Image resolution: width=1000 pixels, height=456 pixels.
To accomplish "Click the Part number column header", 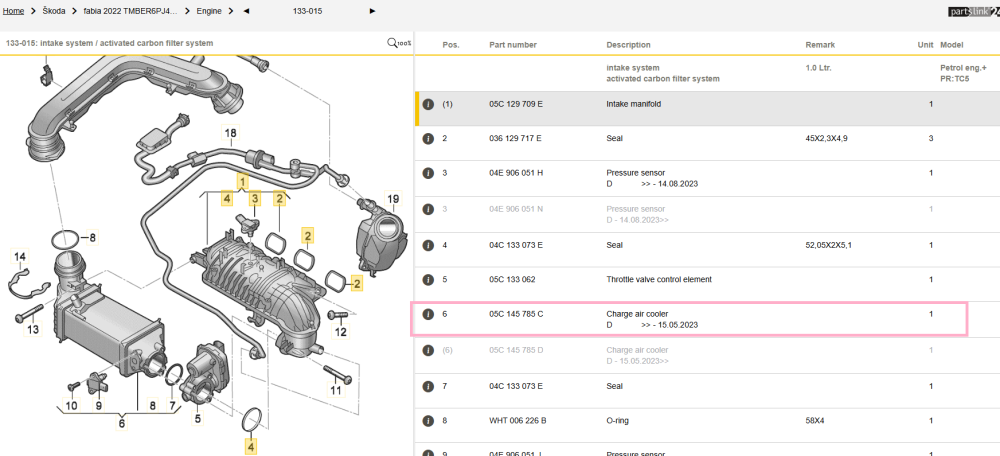I will point(513,45).
